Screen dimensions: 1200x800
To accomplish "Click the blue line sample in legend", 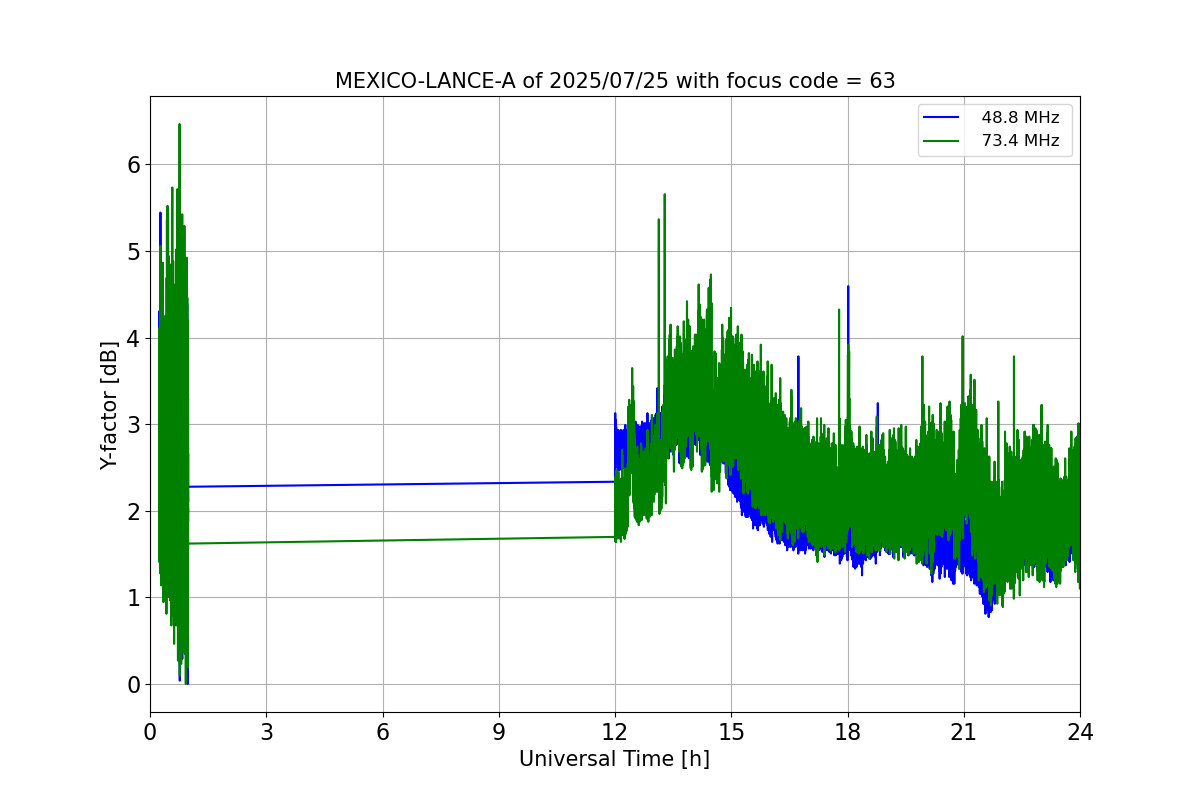I will [x=943, y=118].
